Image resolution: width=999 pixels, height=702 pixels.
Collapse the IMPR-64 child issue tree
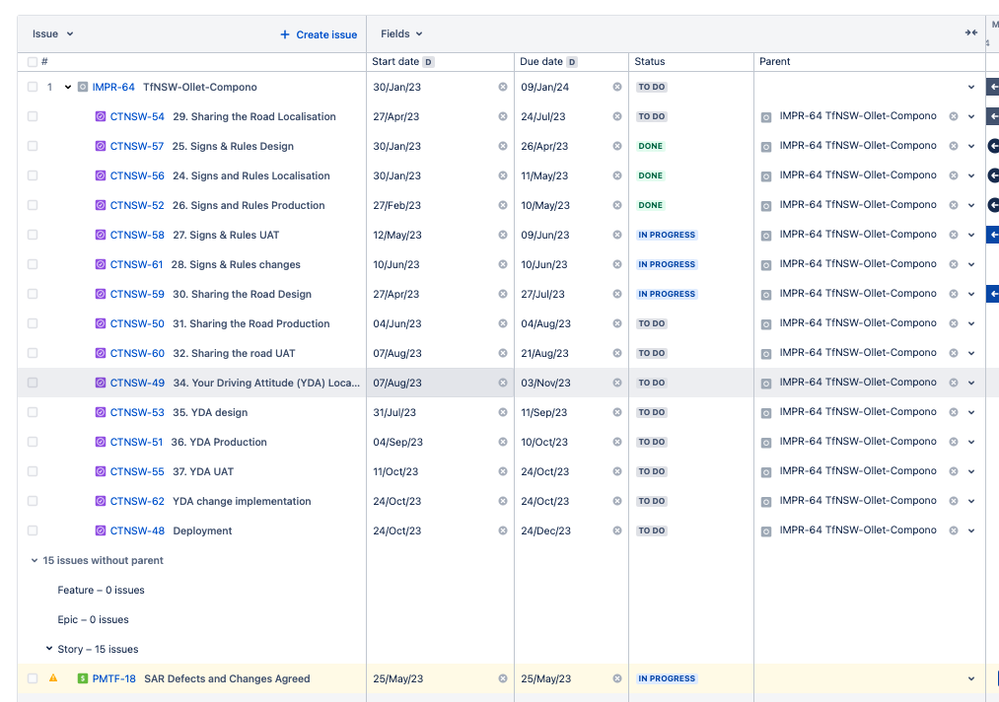click(x=67, y=87)
